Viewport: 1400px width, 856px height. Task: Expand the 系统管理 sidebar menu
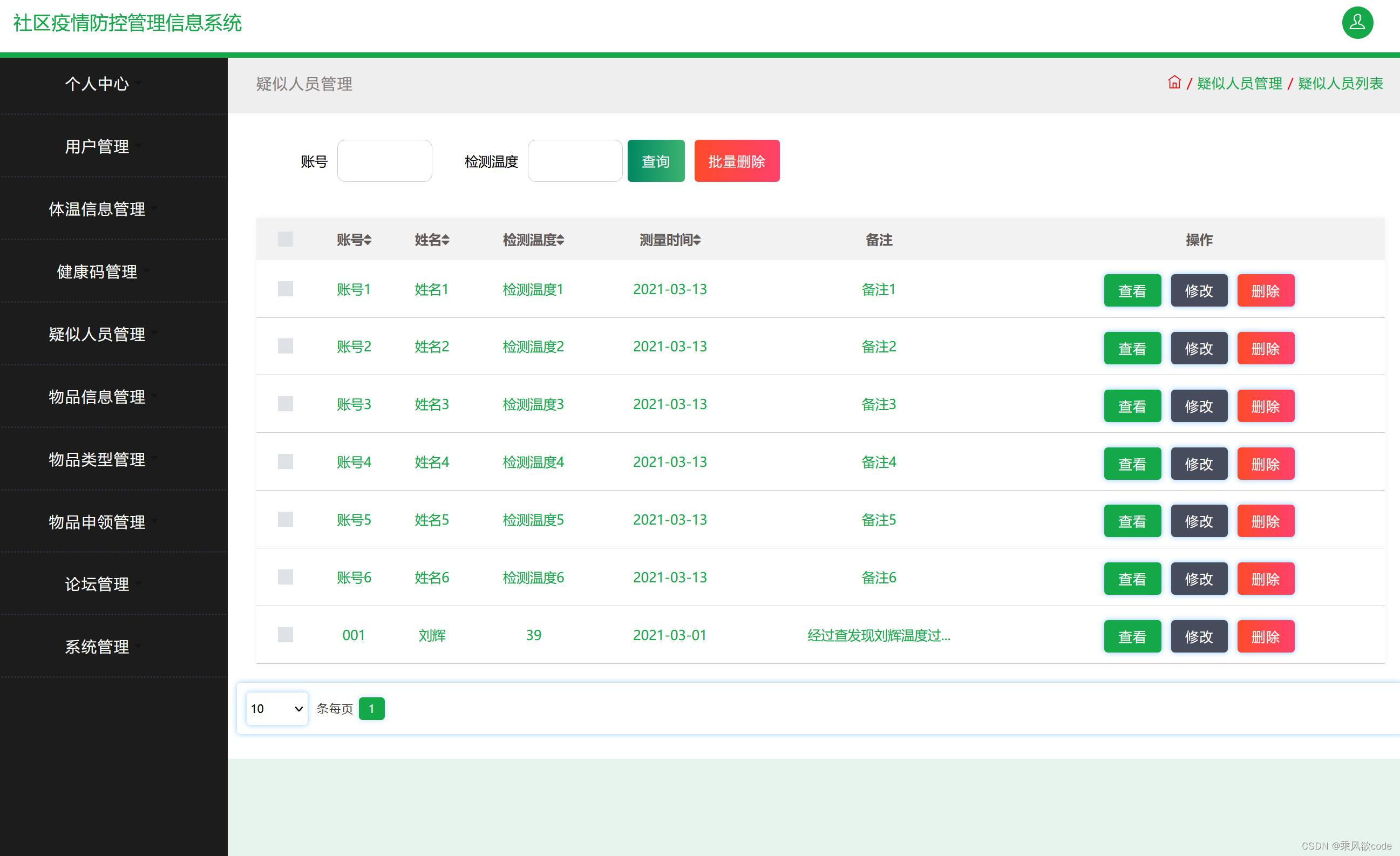97,647
